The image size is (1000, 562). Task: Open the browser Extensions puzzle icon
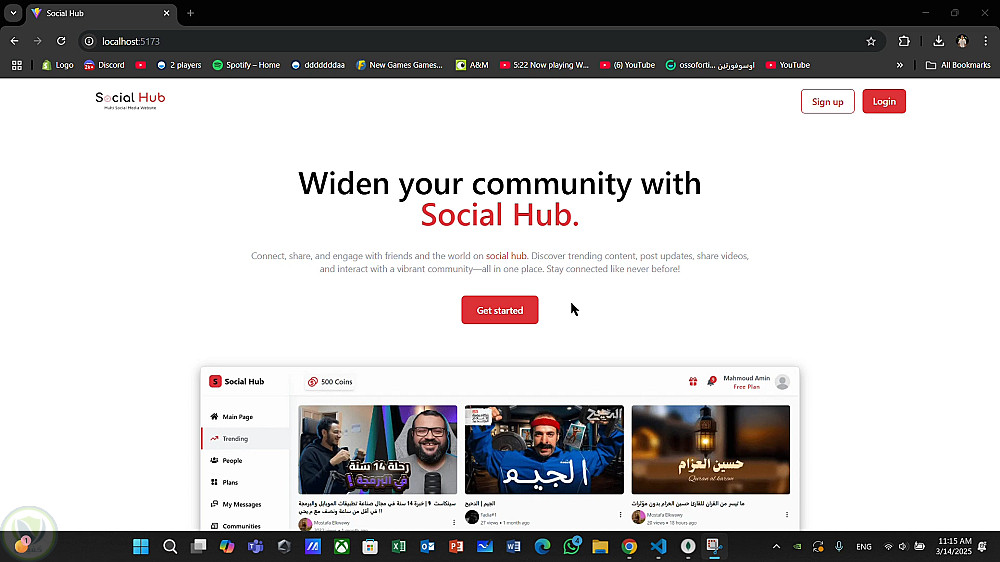click(x=904, y=41)
